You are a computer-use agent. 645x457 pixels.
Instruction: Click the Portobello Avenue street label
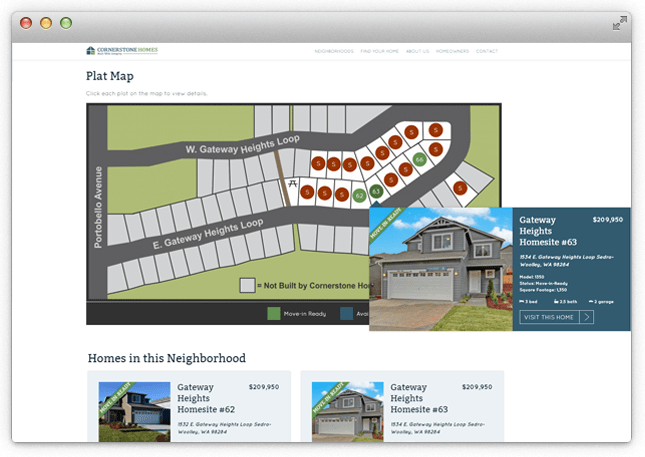click(x=98, y=207)
